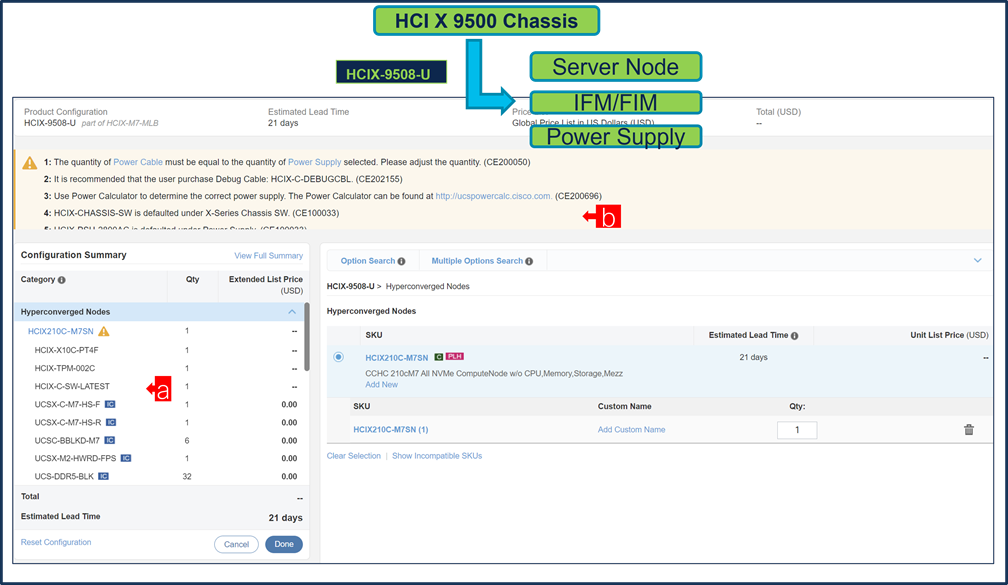This screenshot has width=1008, height=585.
Task: Click the IFM/FIM label box
Action: (615, 103)
